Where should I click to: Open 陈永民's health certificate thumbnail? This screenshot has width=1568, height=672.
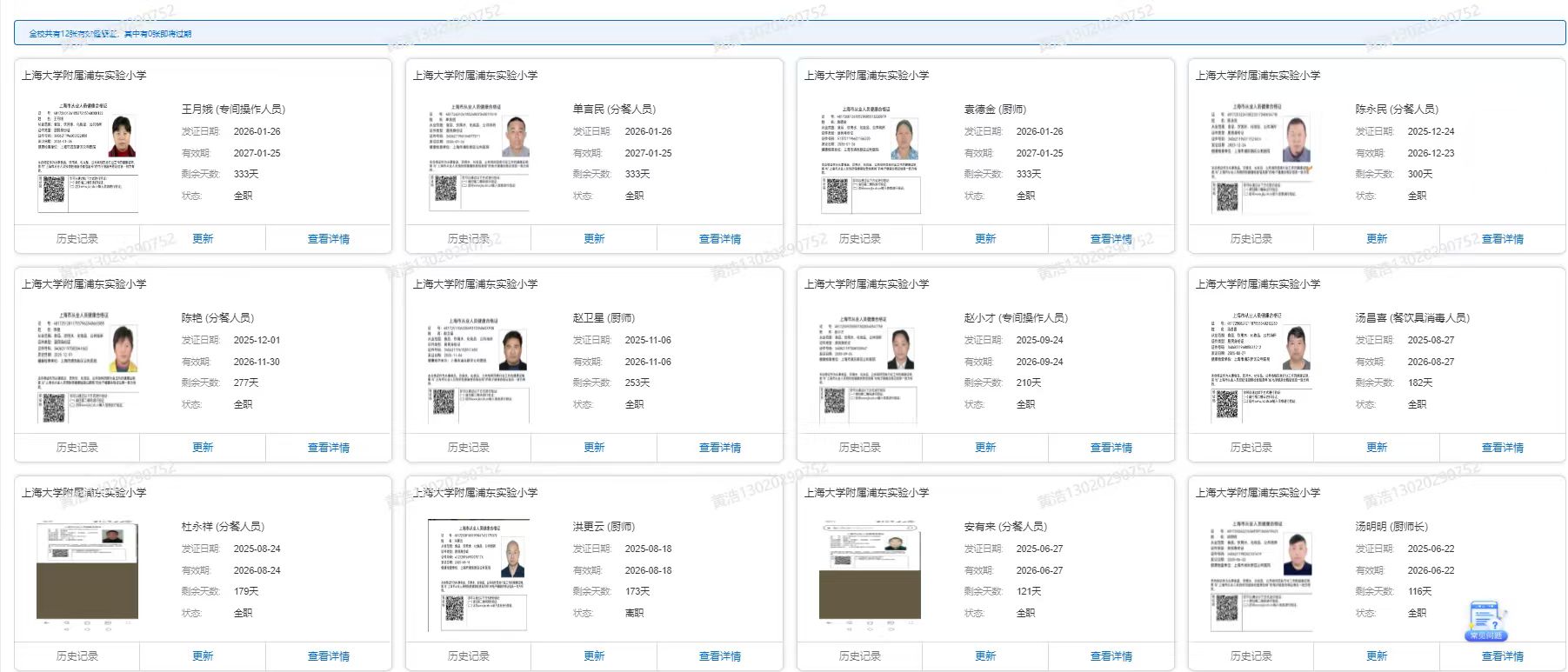click(1261, 159)
